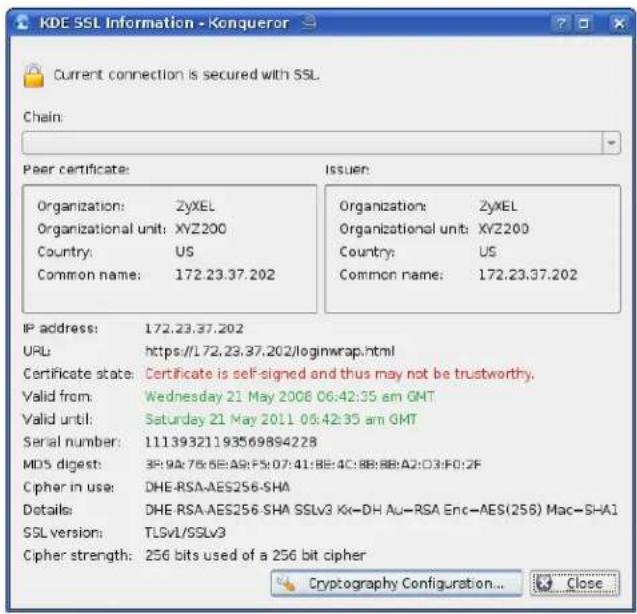Viewport: 637px width, 614px height.
Task: Click the self-signed certificate warning text
Action: 340,374
